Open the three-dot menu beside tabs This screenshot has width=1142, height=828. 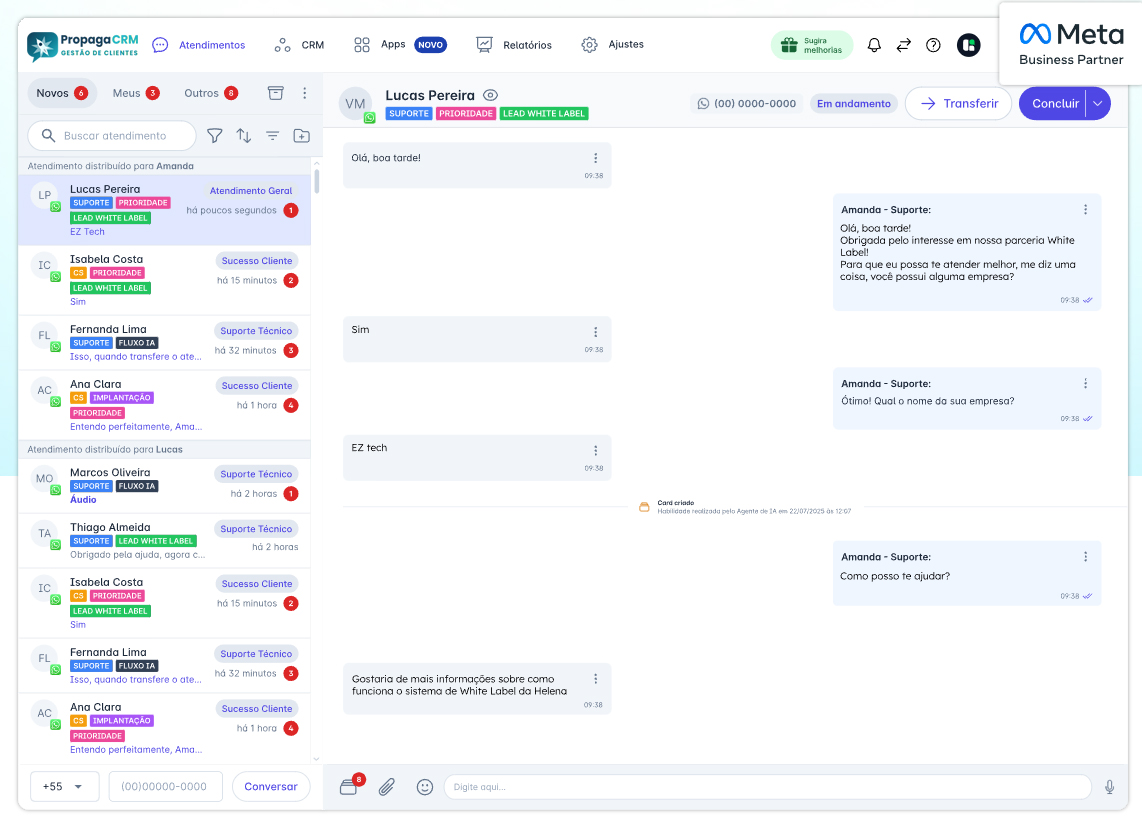coord(304,92)
